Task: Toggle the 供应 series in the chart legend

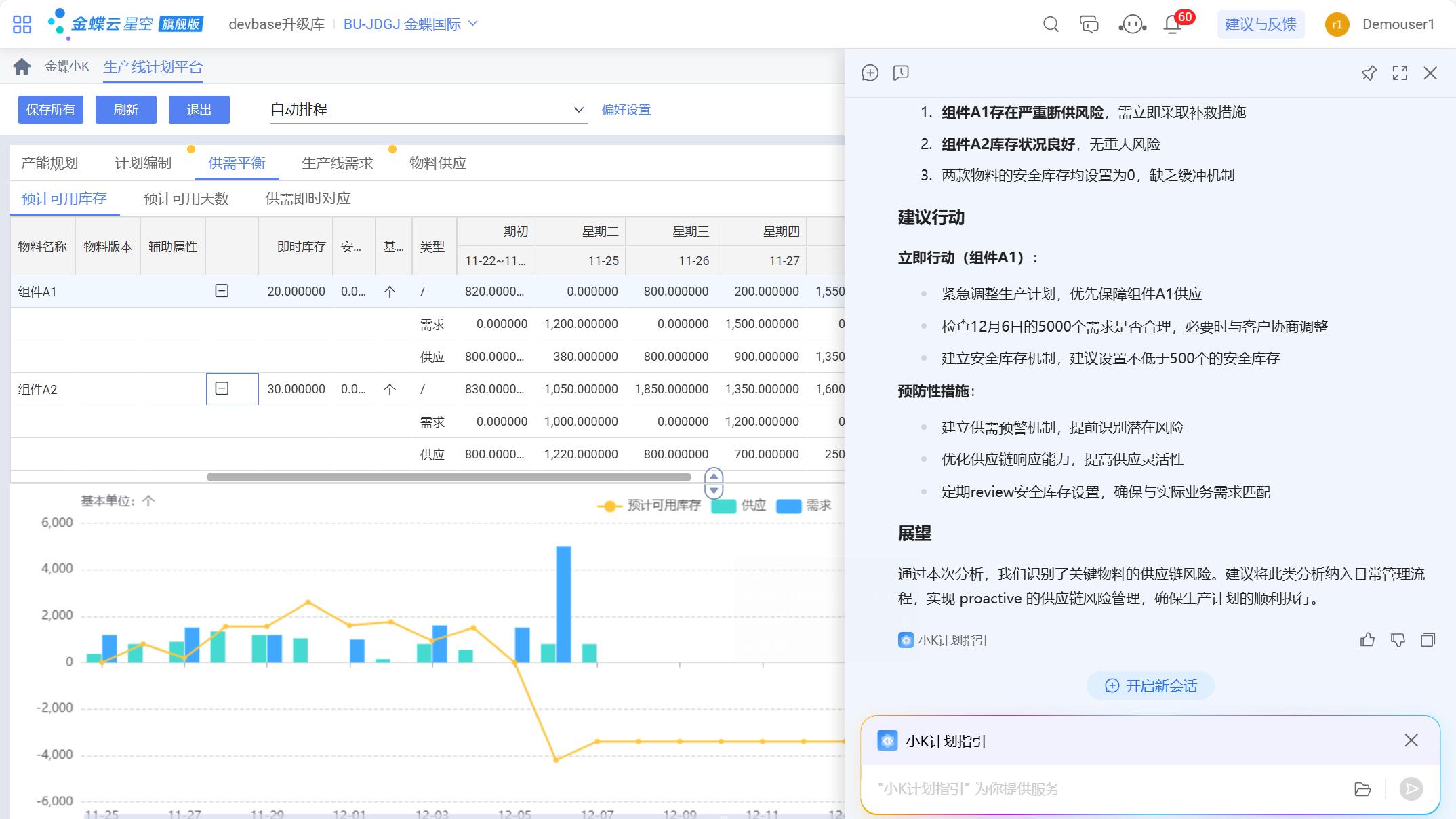Action: click(x=740, y=506)
